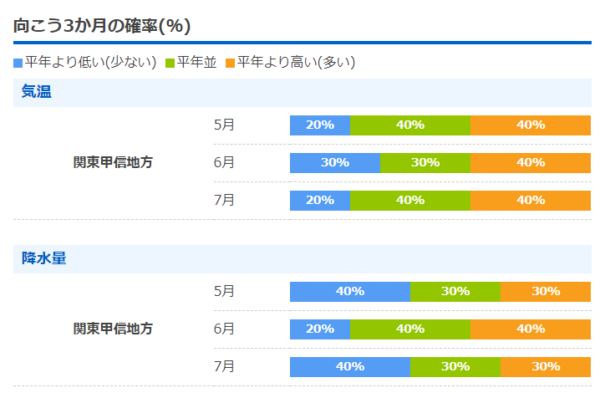Viewport: 600px width, 398px height.
Task: Click the 6月 label in precipitation section
Action: tap(224, 329)
